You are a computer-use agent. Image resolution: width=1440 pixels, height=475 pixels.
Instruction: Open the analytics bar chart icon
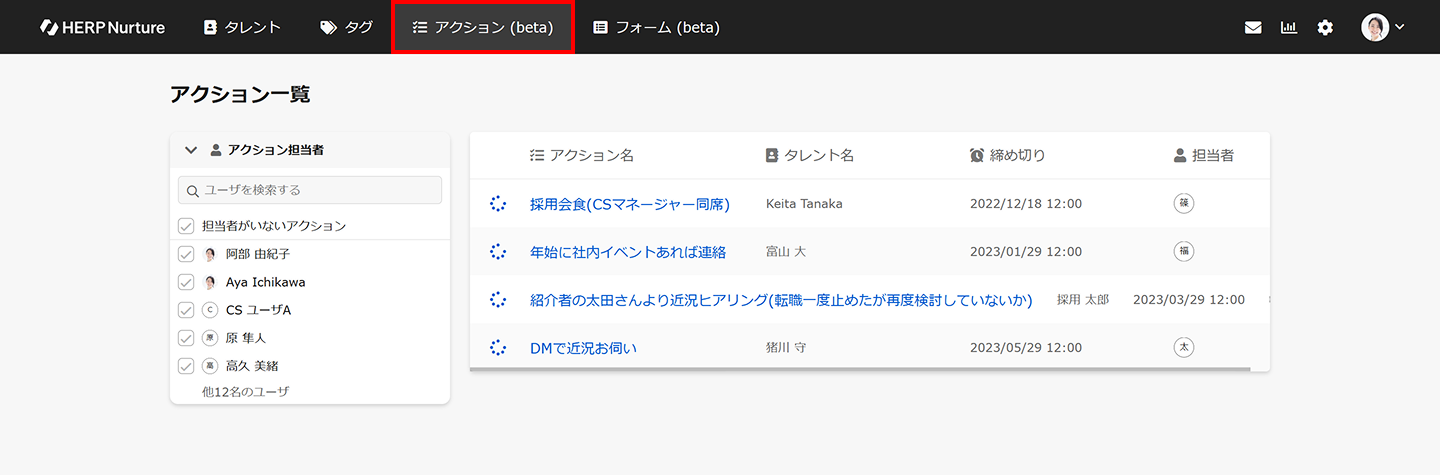(x=1289, y=28)
